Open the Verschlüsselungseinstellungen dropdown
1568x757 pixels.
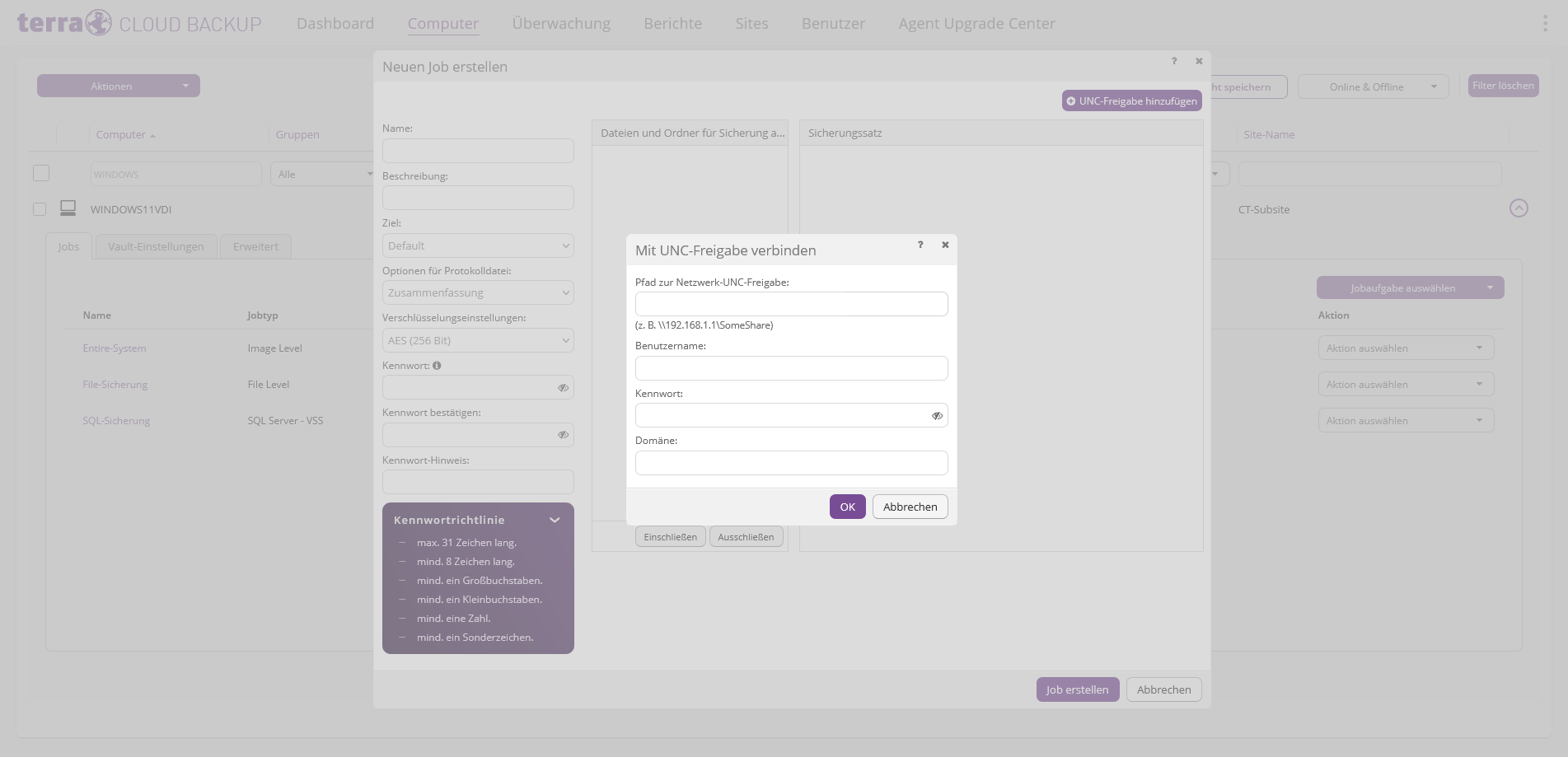[x=478, y=340]
